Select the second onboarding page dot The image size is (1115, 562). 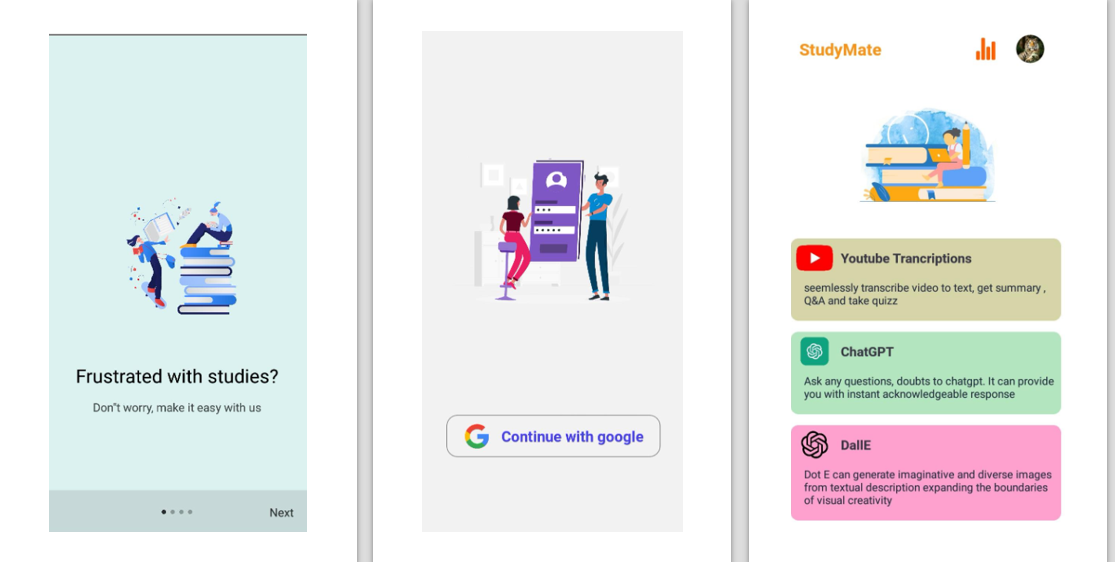pos(172,511)
